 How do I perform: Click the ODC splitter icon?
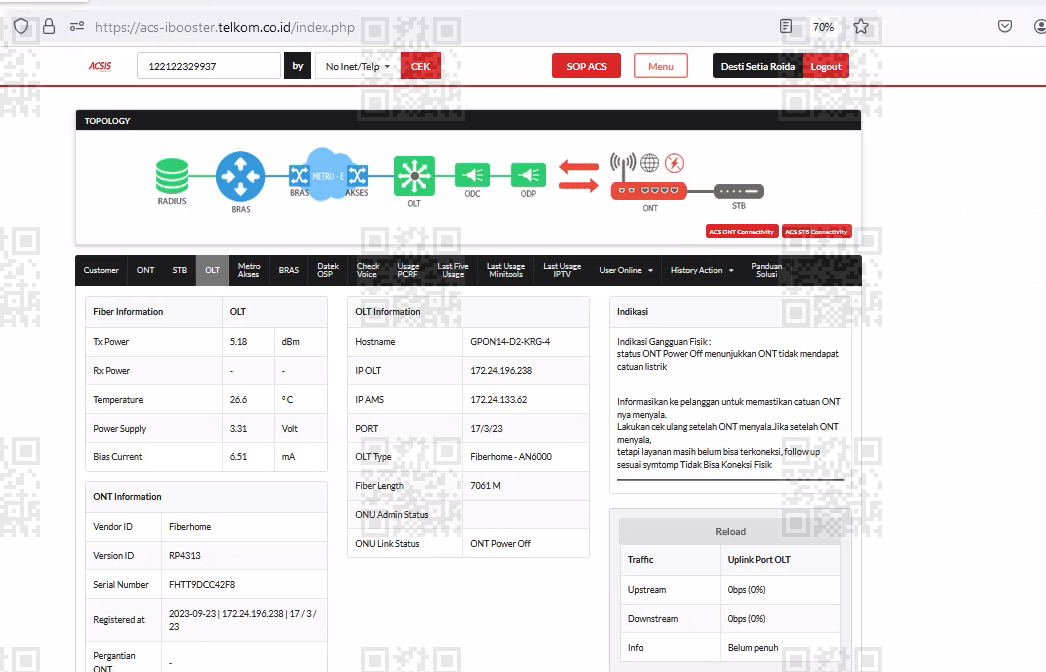pos(472,176)
